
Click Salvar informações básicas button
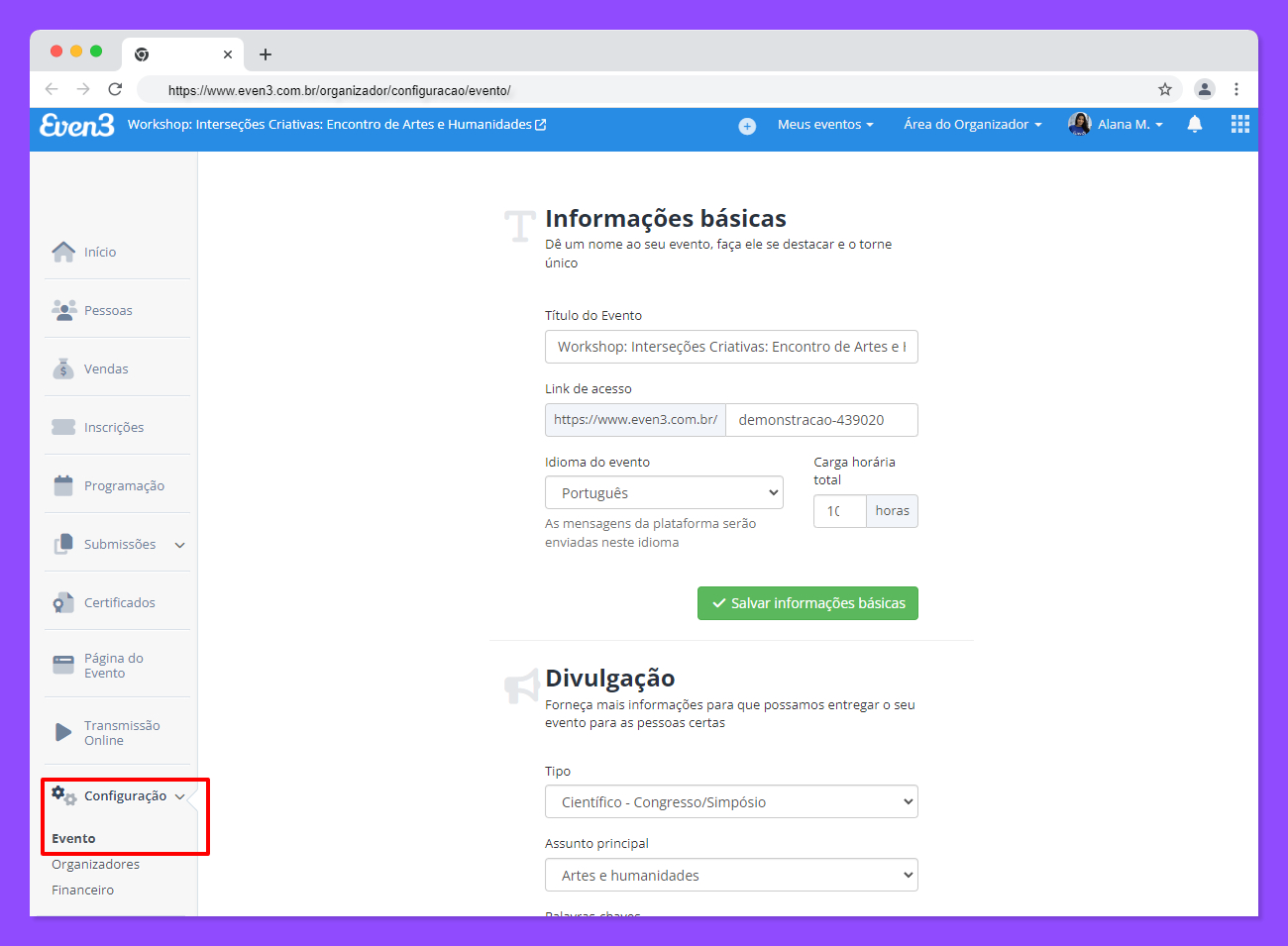pyautogui.click(x=807, y=603)
